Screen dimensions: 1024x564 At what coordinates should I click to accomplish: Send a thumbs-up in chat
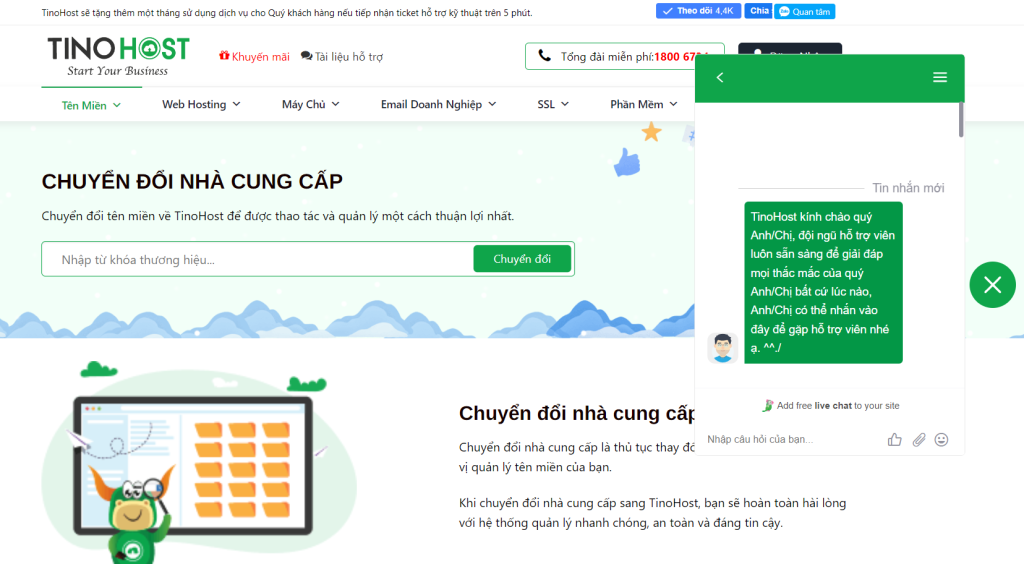(x=895, y=439)
